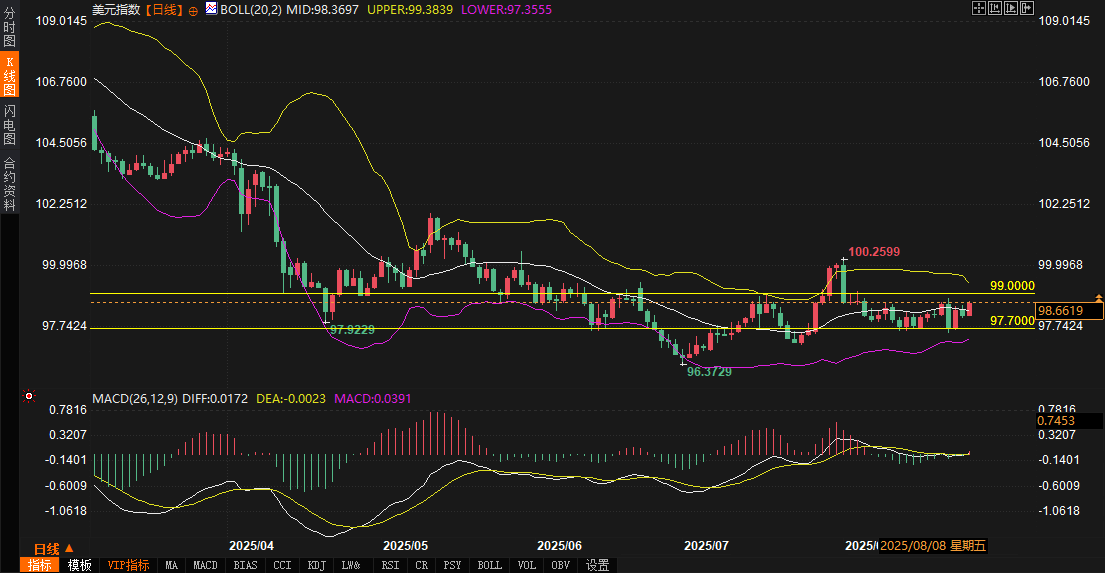Screen dimensions: 1105x573
Task: Click the 2025/06 date axis label
Action: (560, 546)
